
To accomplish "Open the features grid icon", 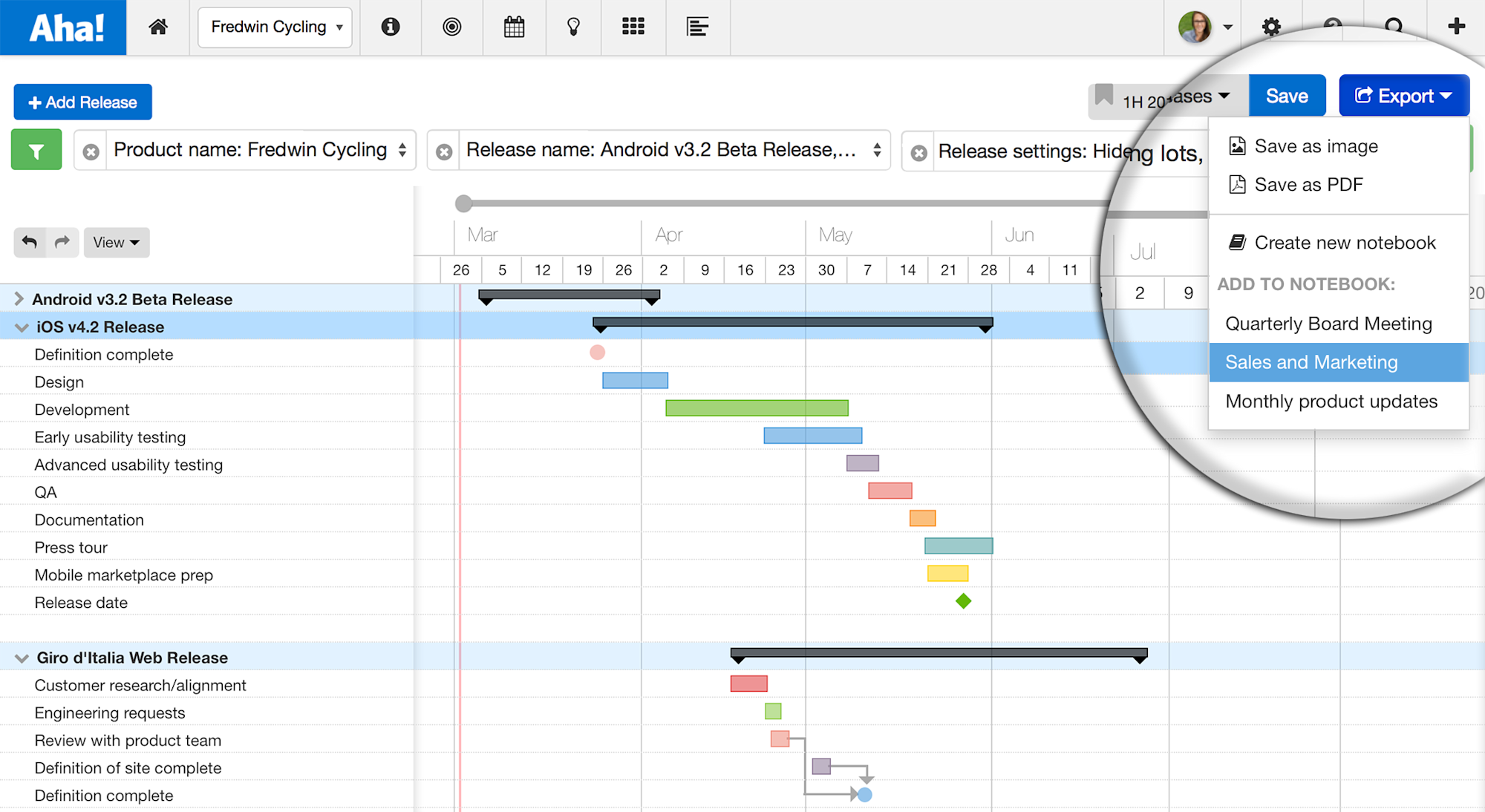I will (633, 27).
